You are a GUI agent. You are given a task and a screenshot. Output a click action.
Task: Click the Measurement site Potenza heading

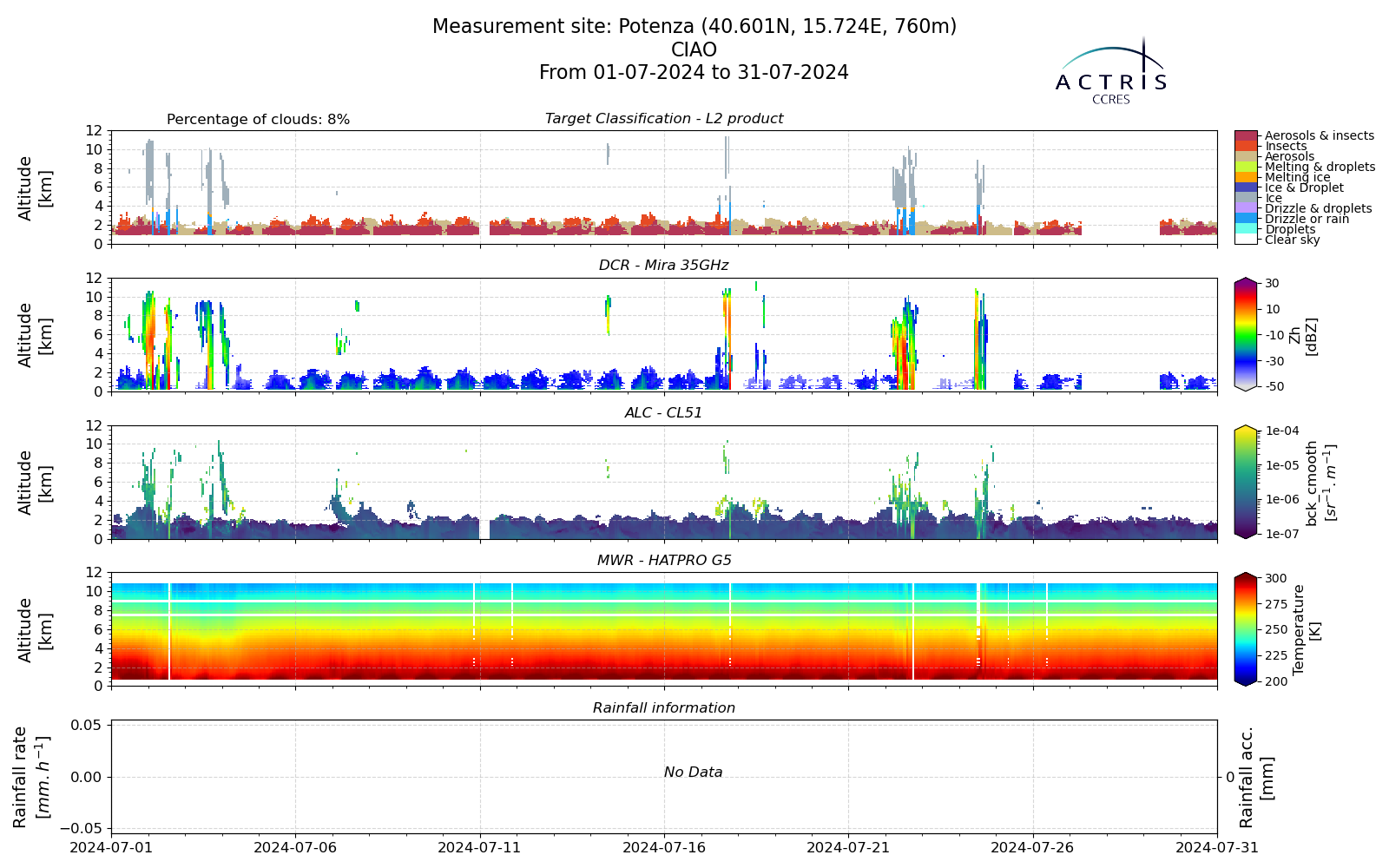694,27
